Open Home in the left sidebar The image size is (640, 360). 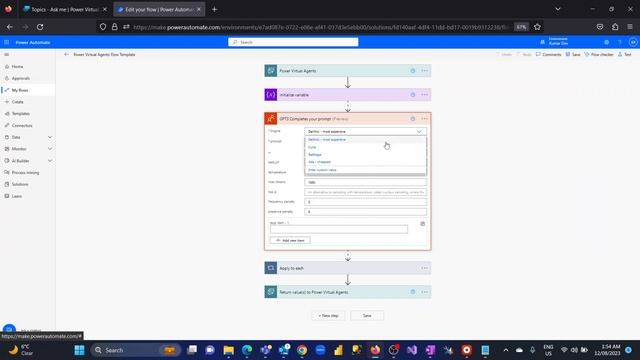click(17, 67)
